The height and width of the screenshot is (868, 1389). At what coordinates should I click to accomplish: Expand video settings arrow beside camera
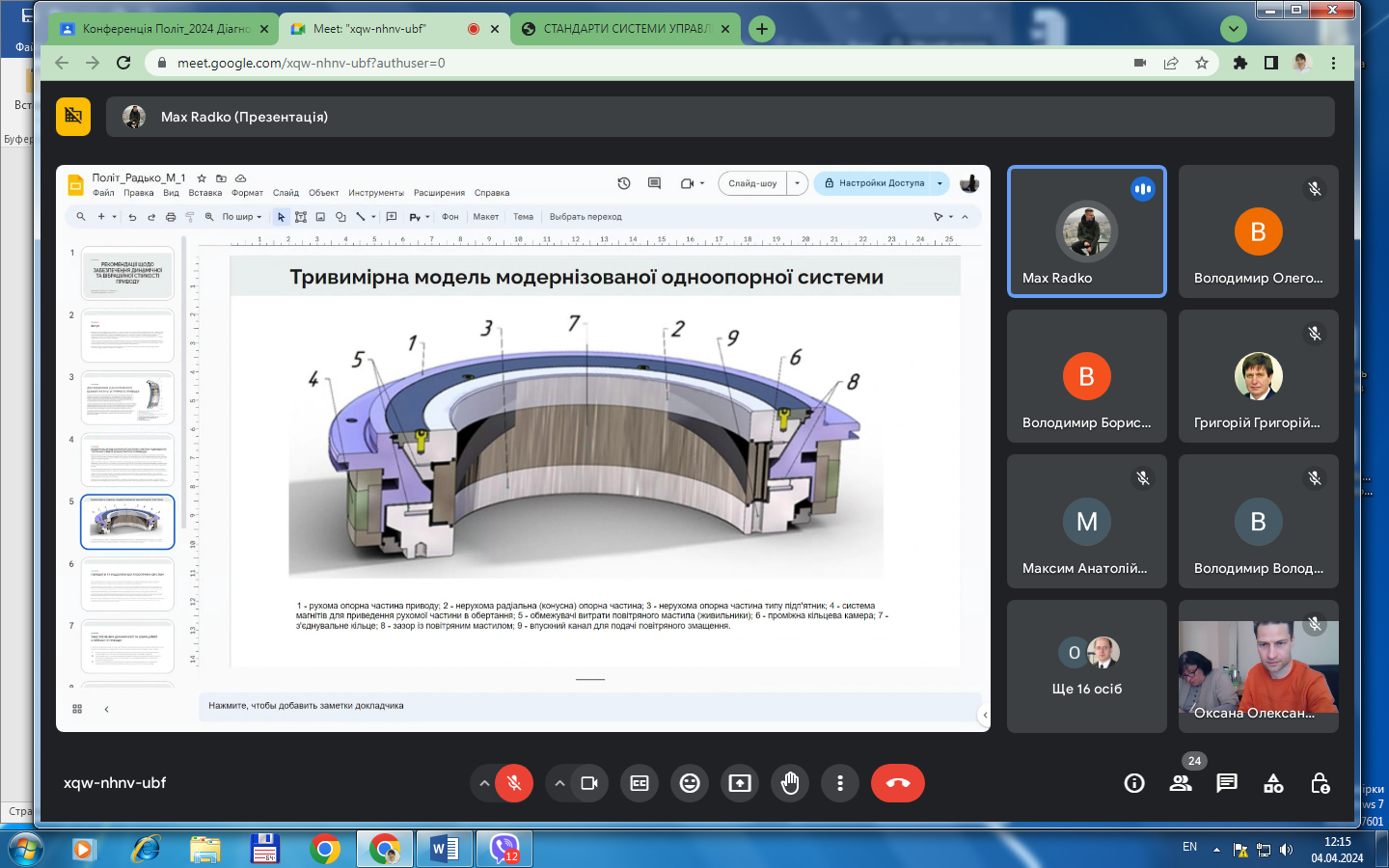click(559, 783)
